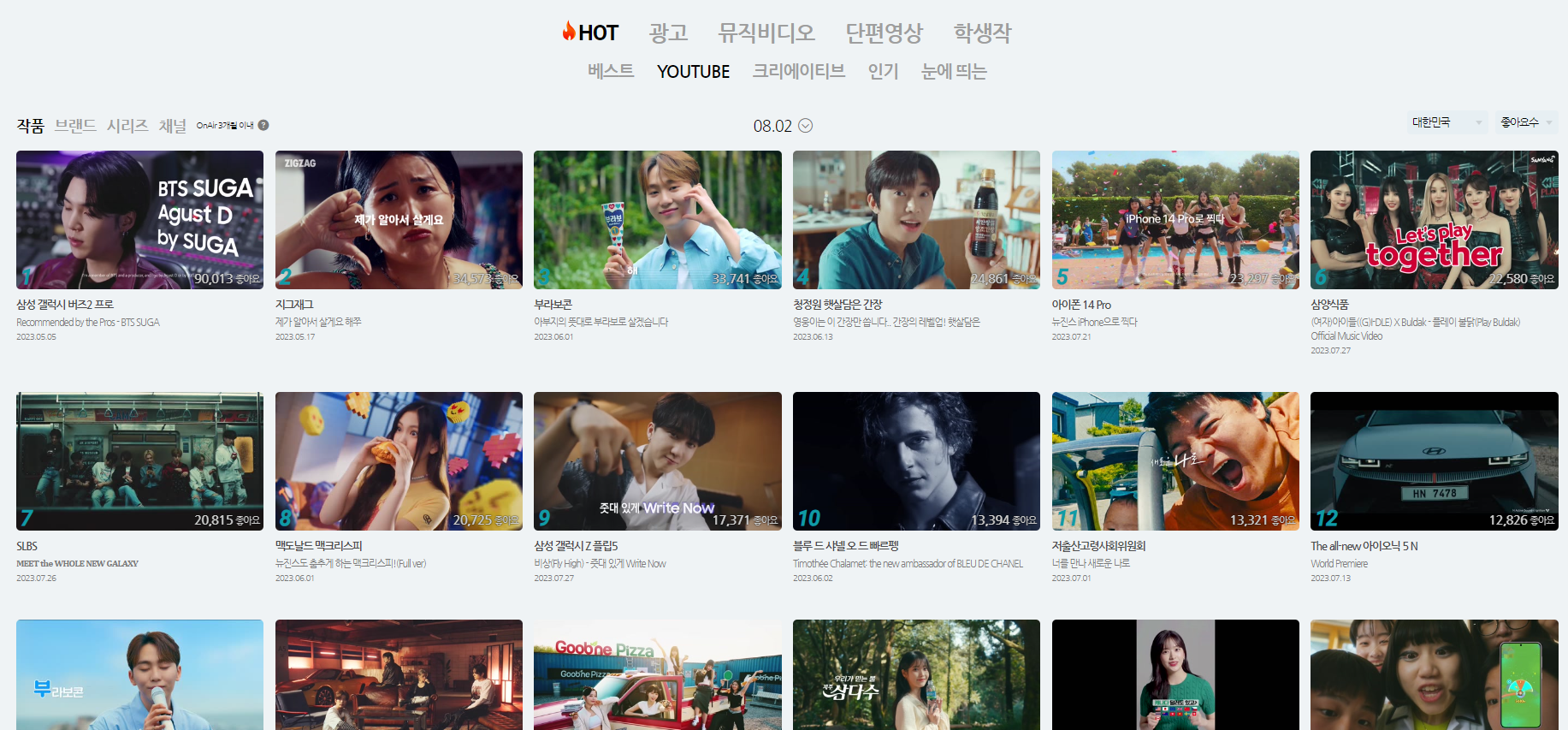Switch to the 뮤직비디오 tab
Viewport: 1568px width, 730px height.
766,33
